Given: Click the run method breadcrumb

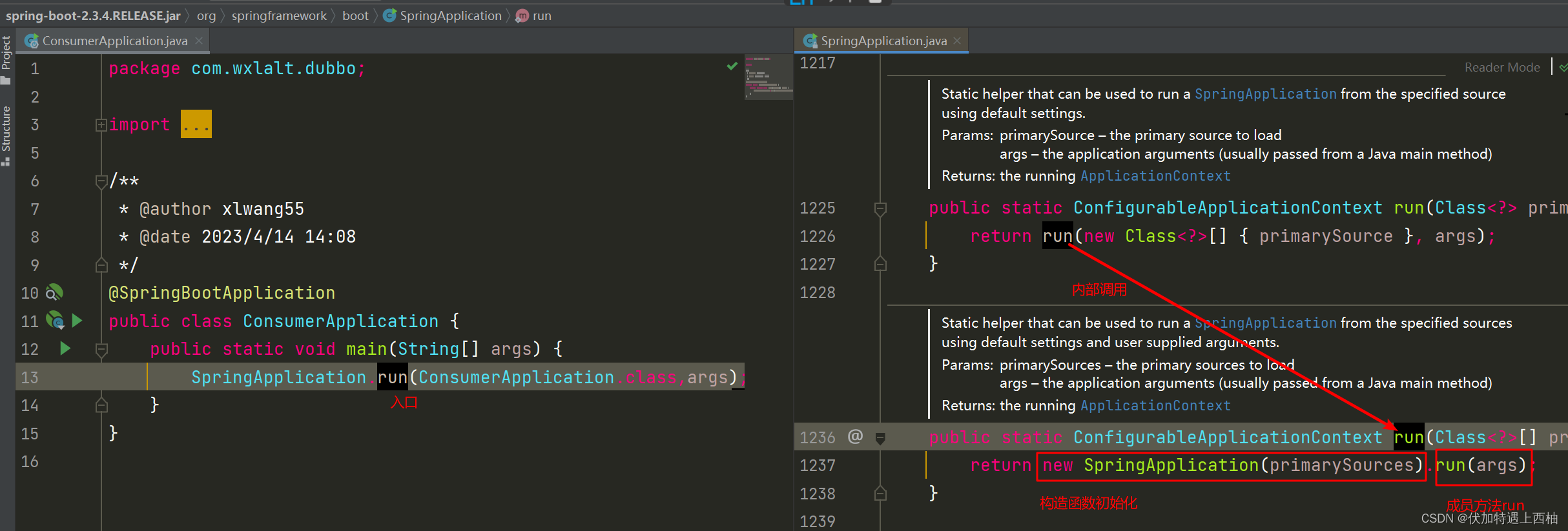Looking at the screenshot, I should (534, 15).
